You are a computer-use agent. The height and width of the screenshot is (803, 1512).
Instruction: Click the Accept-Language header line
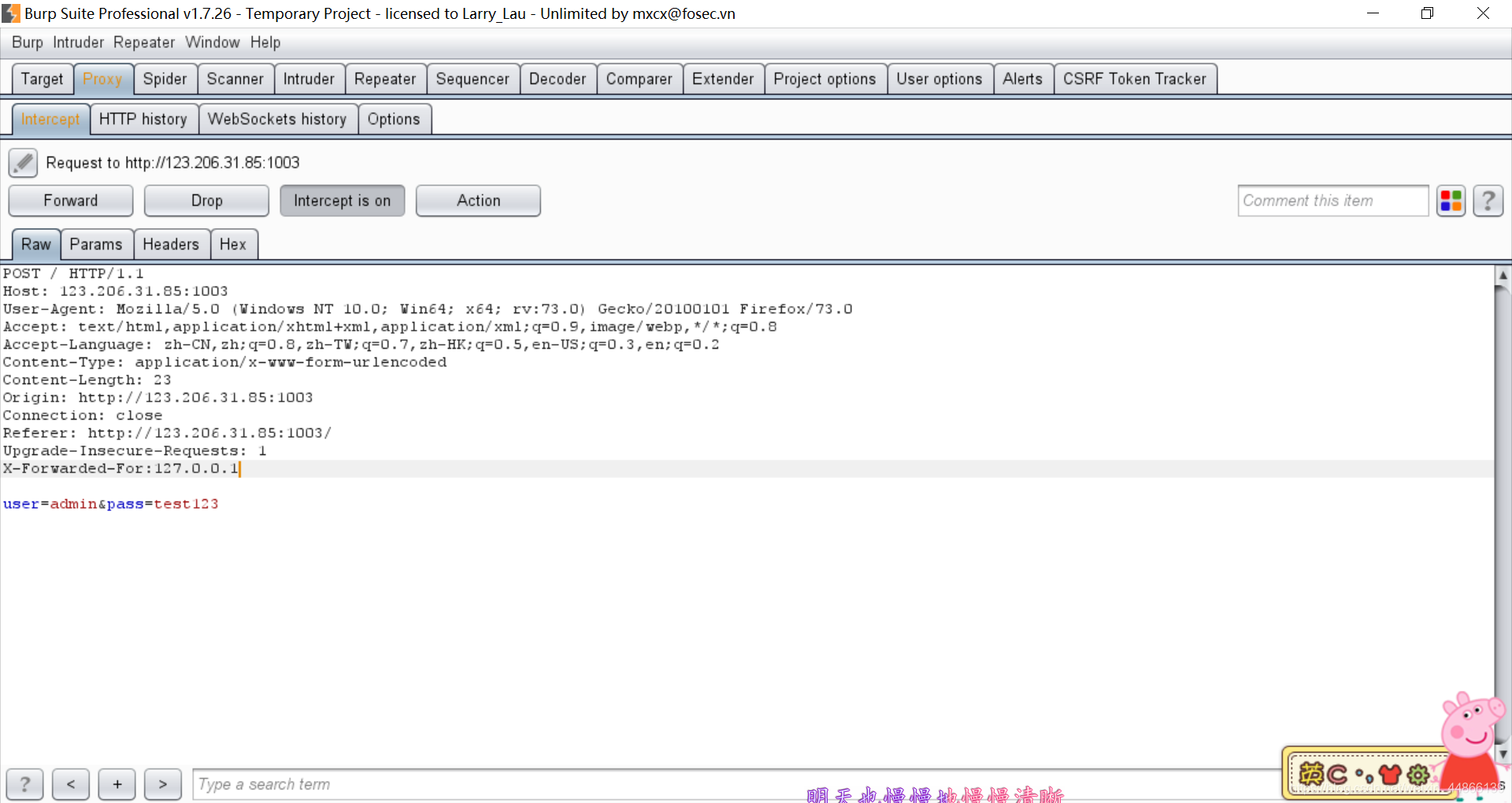pyautogui.click(x=361, y=344)
